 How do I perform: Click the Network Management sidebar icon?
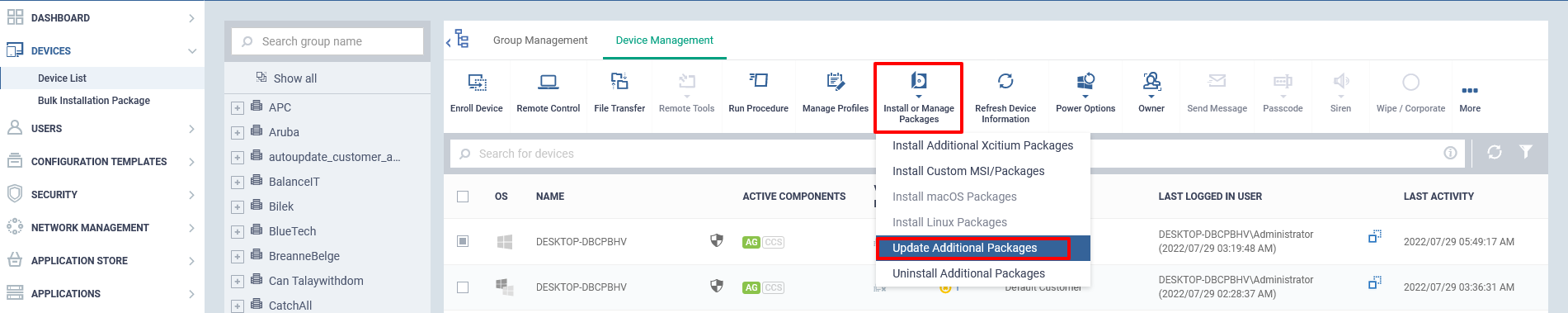tap(15, 227)
